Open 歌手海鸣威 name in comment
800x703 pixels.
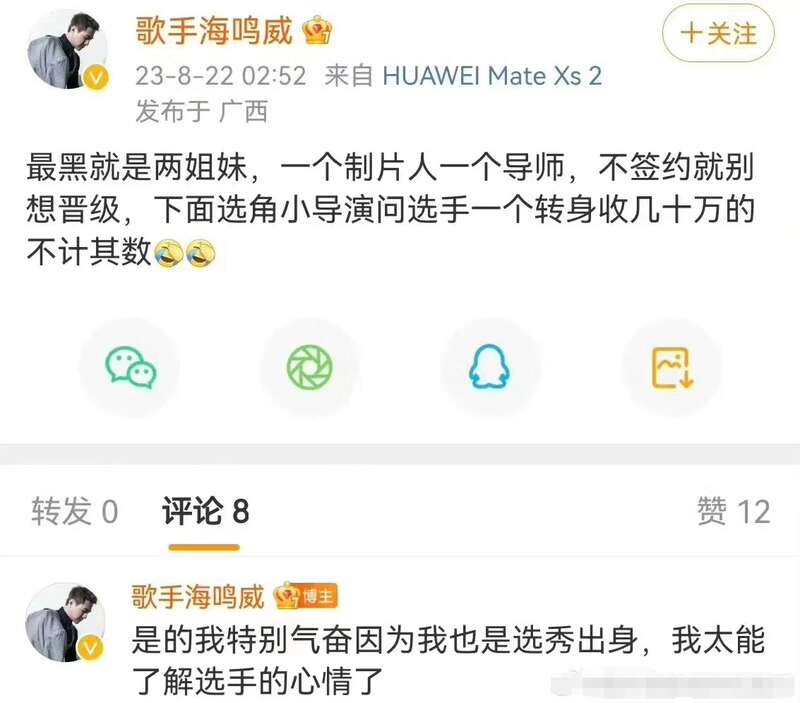pos(197,596)
